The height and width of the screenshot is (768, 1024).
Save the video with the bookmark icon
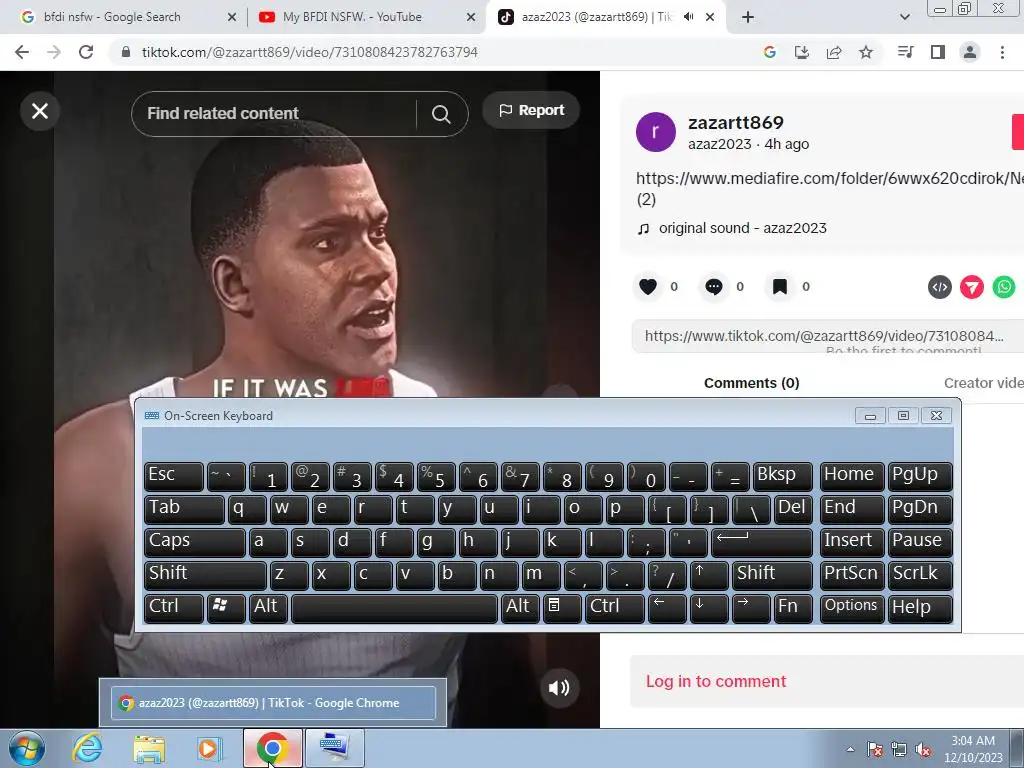pyautogui.click(x=780, y=287)
